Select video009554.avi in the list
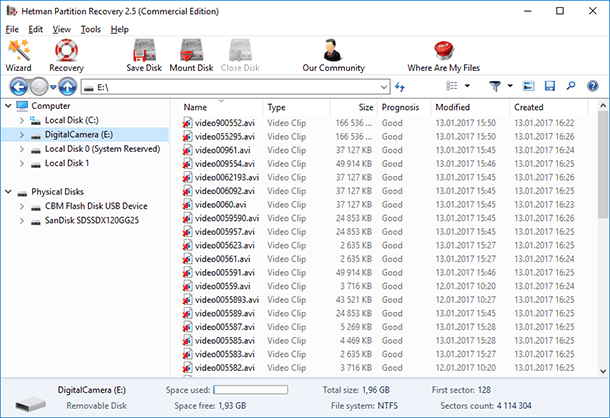The width and height of the screenshot is (610, 418). pos(224,164)
